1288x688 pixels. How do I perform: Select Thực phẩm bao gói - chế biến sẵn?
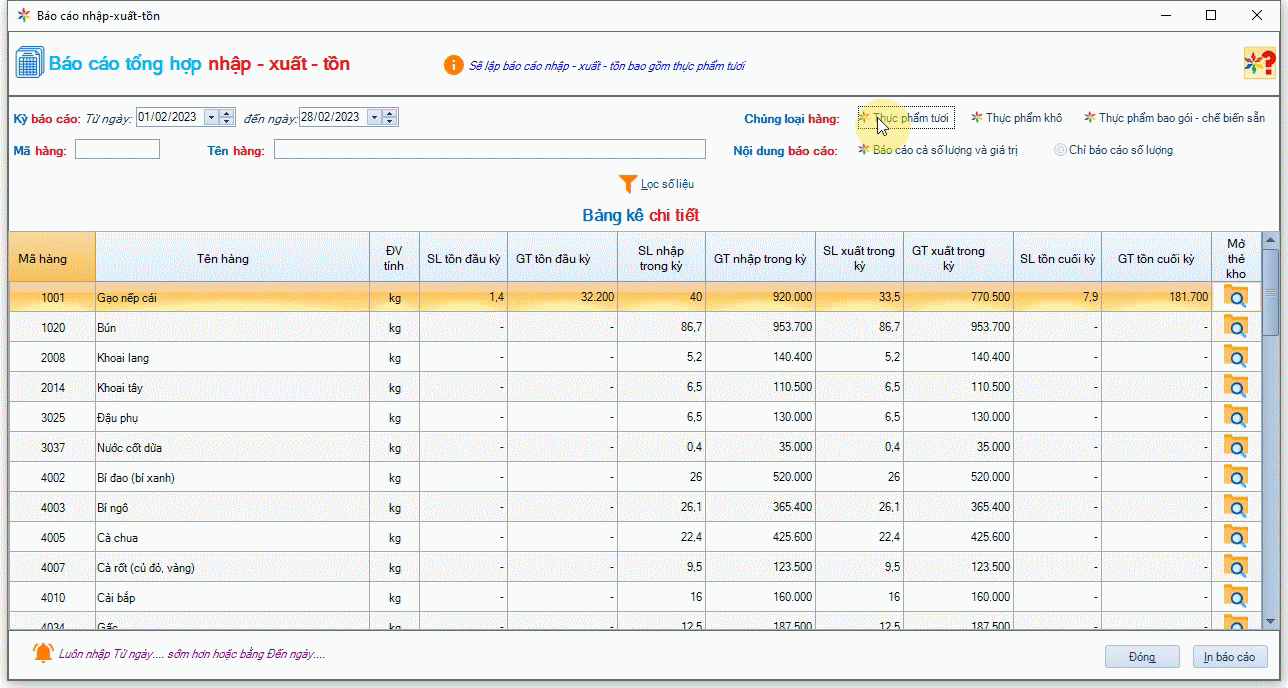click(x=1174, y=118)
